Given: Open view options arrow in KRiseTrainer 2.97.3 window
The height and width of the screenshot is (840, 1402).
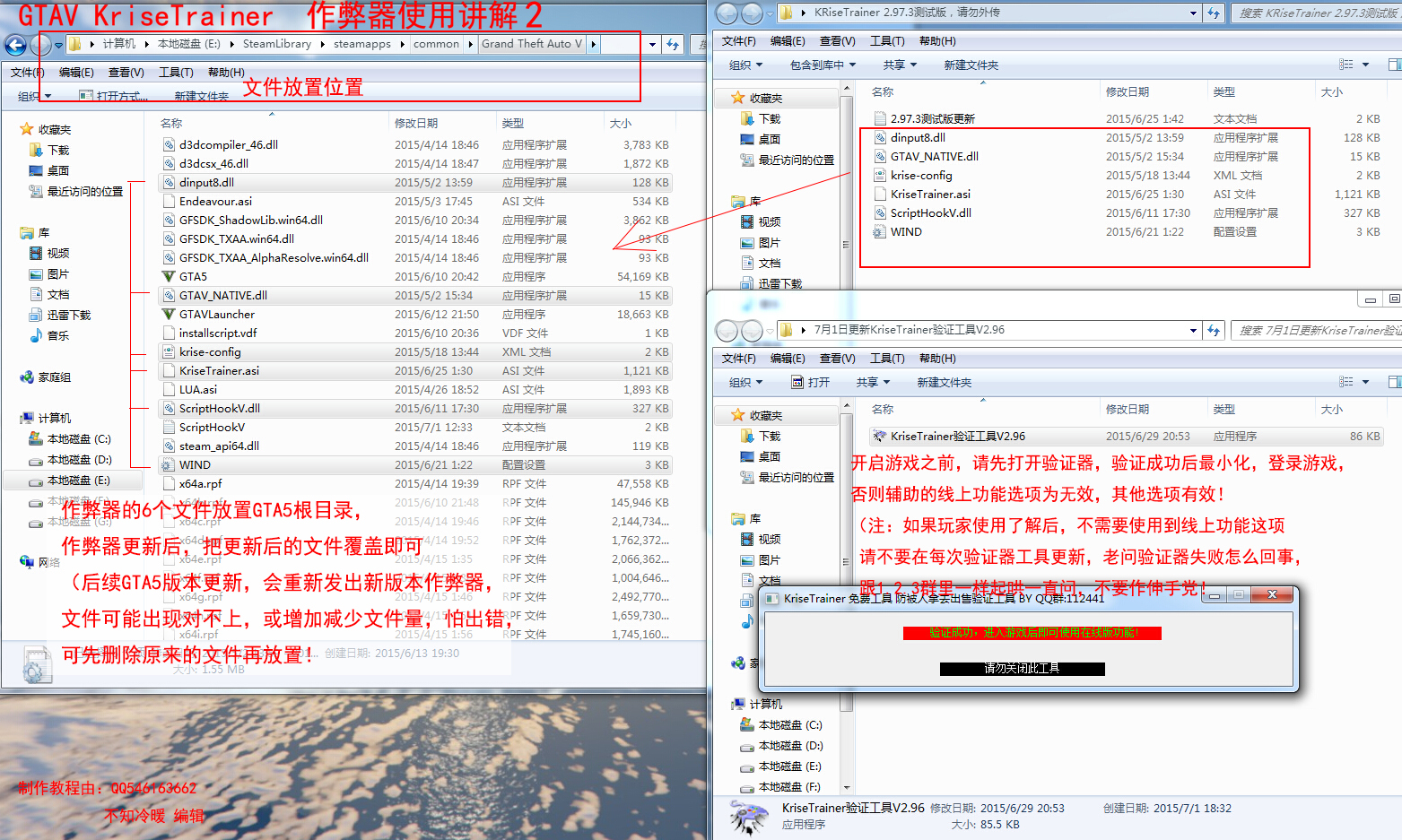Looking at the screenshot, I should (x=1366, y=65).
